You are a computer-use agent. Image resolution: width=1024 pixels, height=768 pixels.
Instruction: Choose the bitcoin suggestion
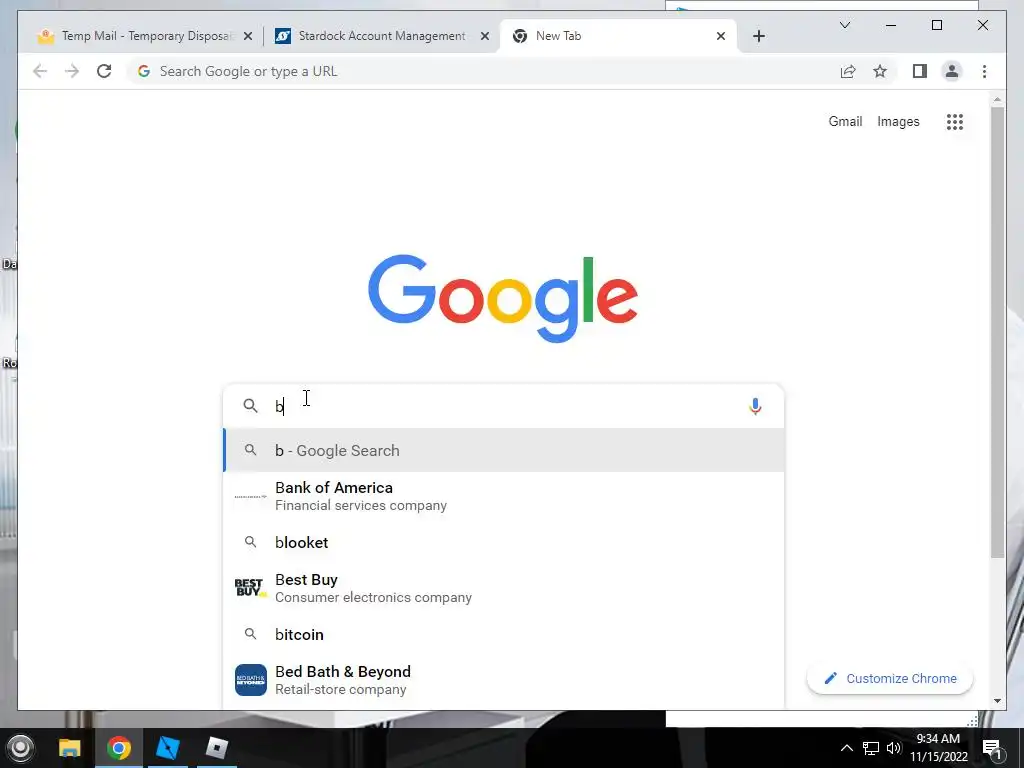[503, 634]
